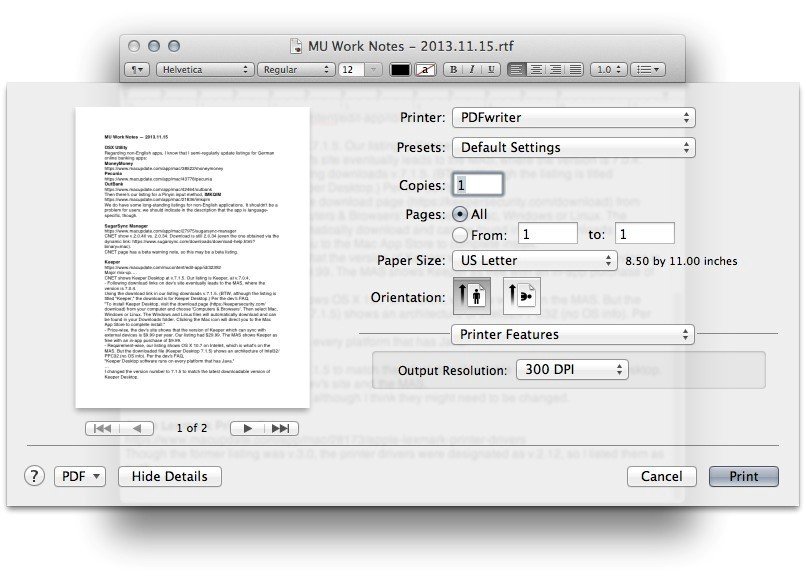Open print dialog help
Viewport: 806px width, 582px height.
click(34, 476)
